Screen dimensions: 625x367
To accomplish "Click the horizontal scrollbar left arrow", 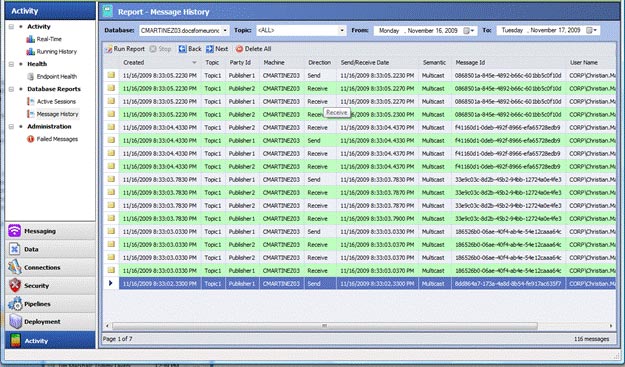I will pos(107,326).
